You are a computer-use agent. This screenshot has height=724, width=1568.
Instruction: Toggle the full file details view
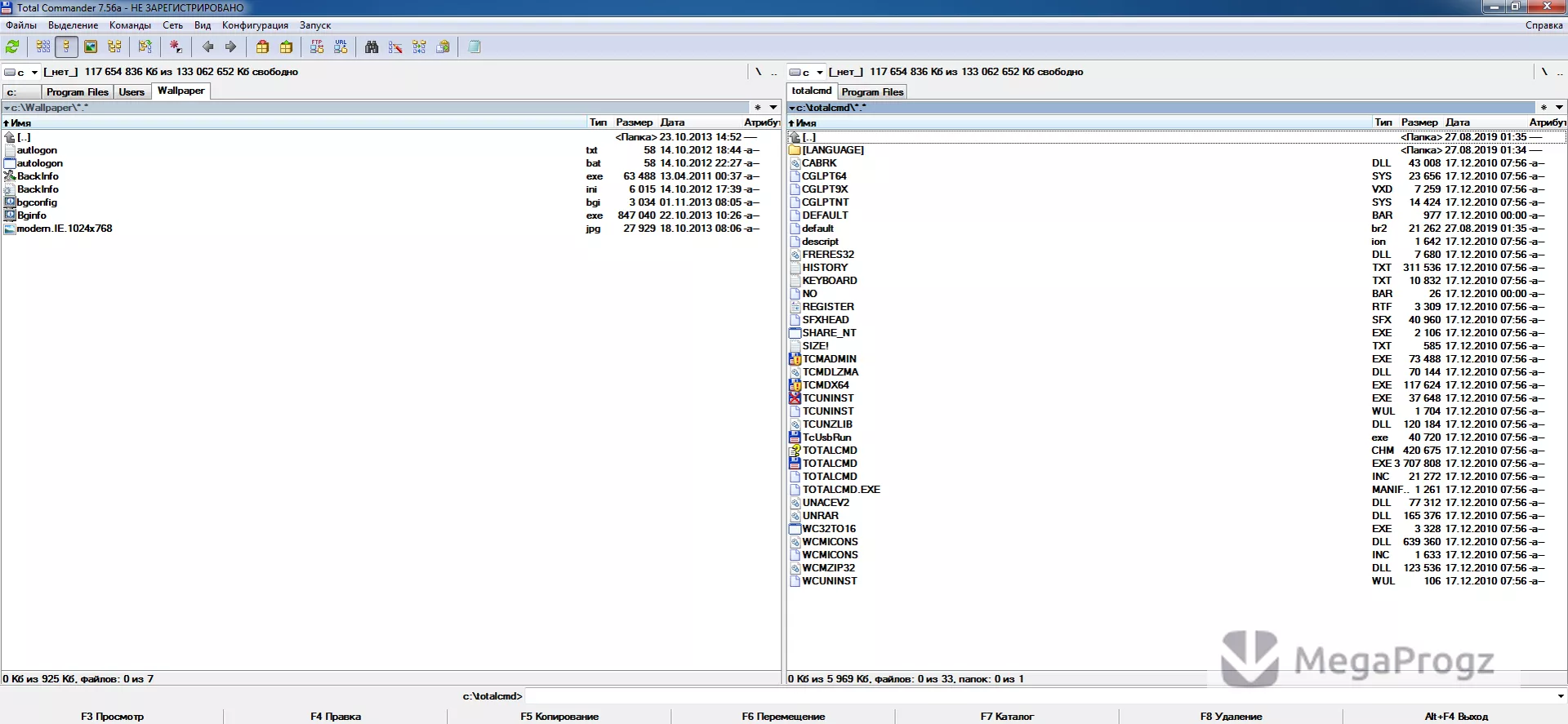(67, 47)
